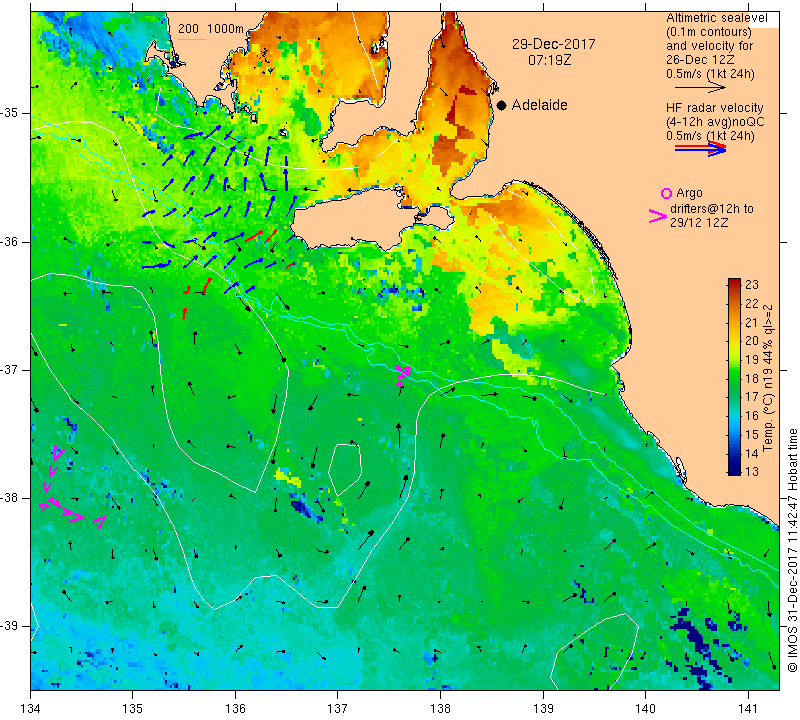Screen dimensions: 800x720
Task: Click the colorbar value label 20
Action: [x=752, y=341]
